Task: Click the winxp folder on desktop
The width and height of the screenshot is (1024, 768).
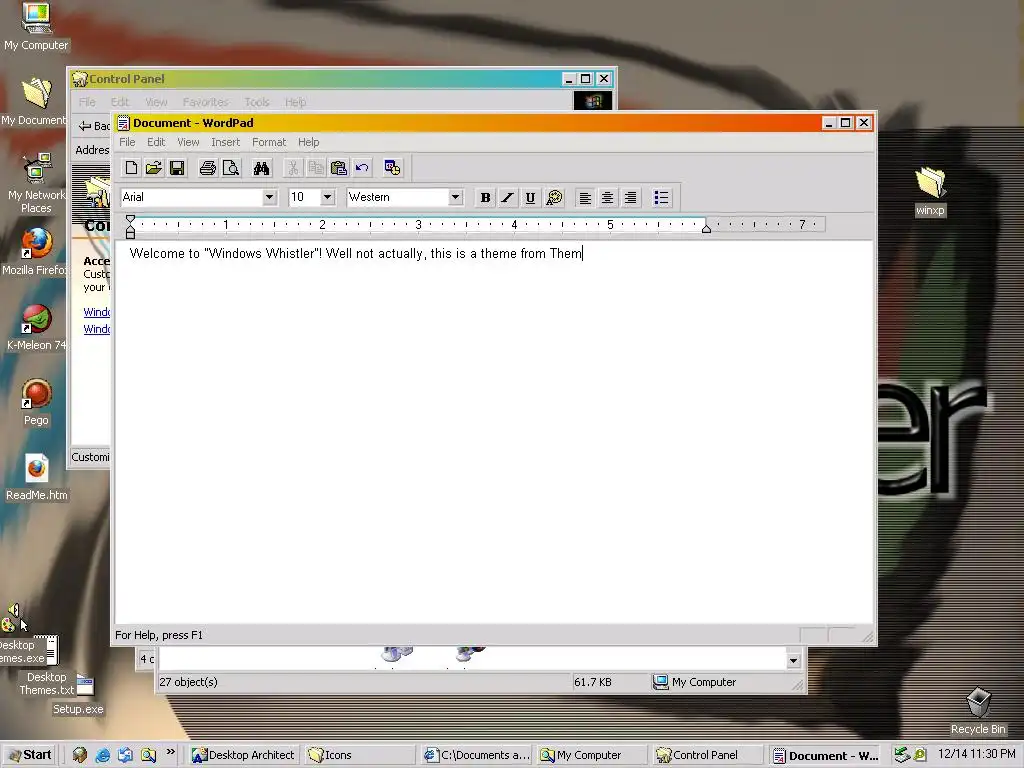Action: click(x=930, y=192)
